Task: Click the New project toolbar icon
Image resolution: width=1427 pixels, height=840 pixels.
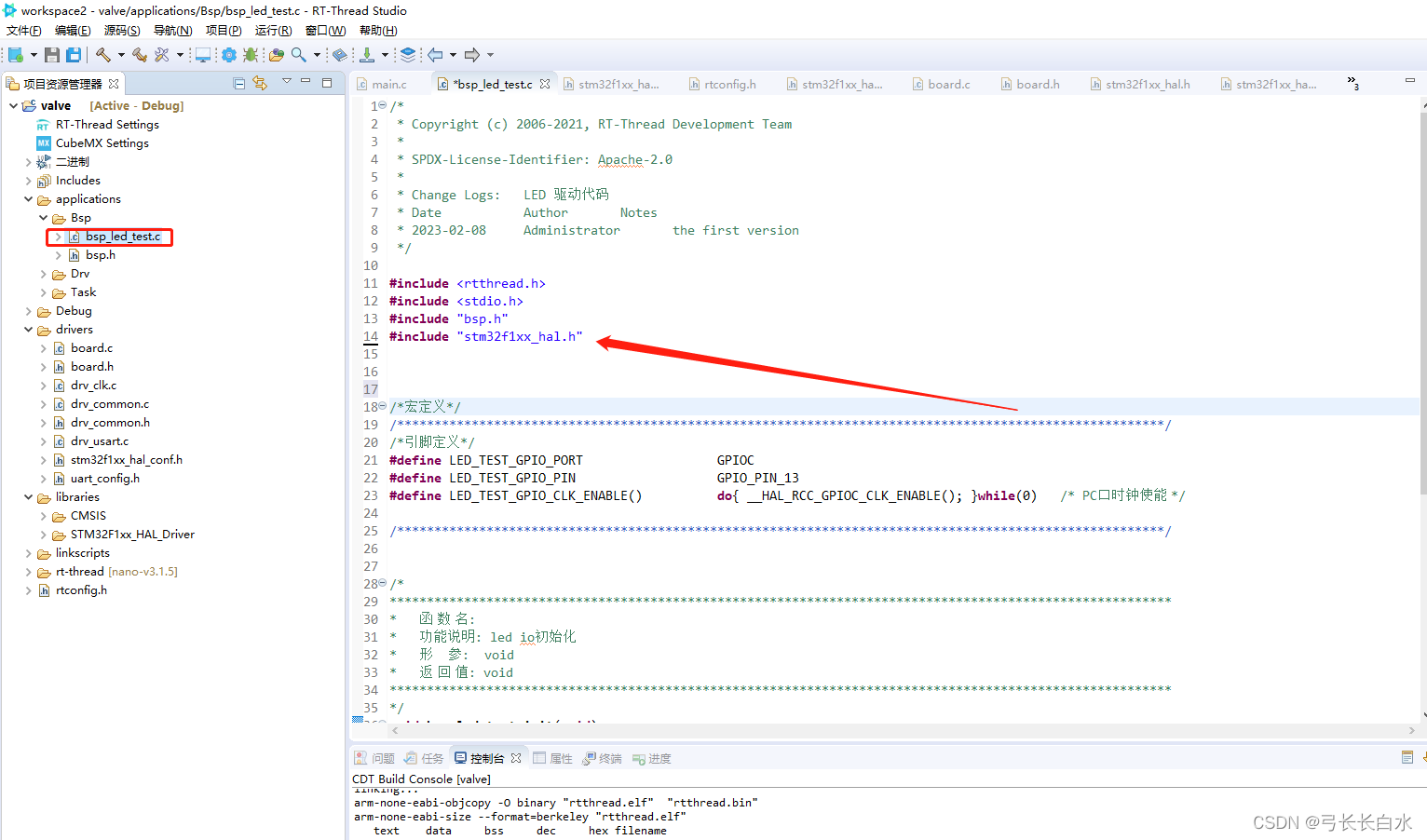Action: pyautogui.click(x=16, y=55)
